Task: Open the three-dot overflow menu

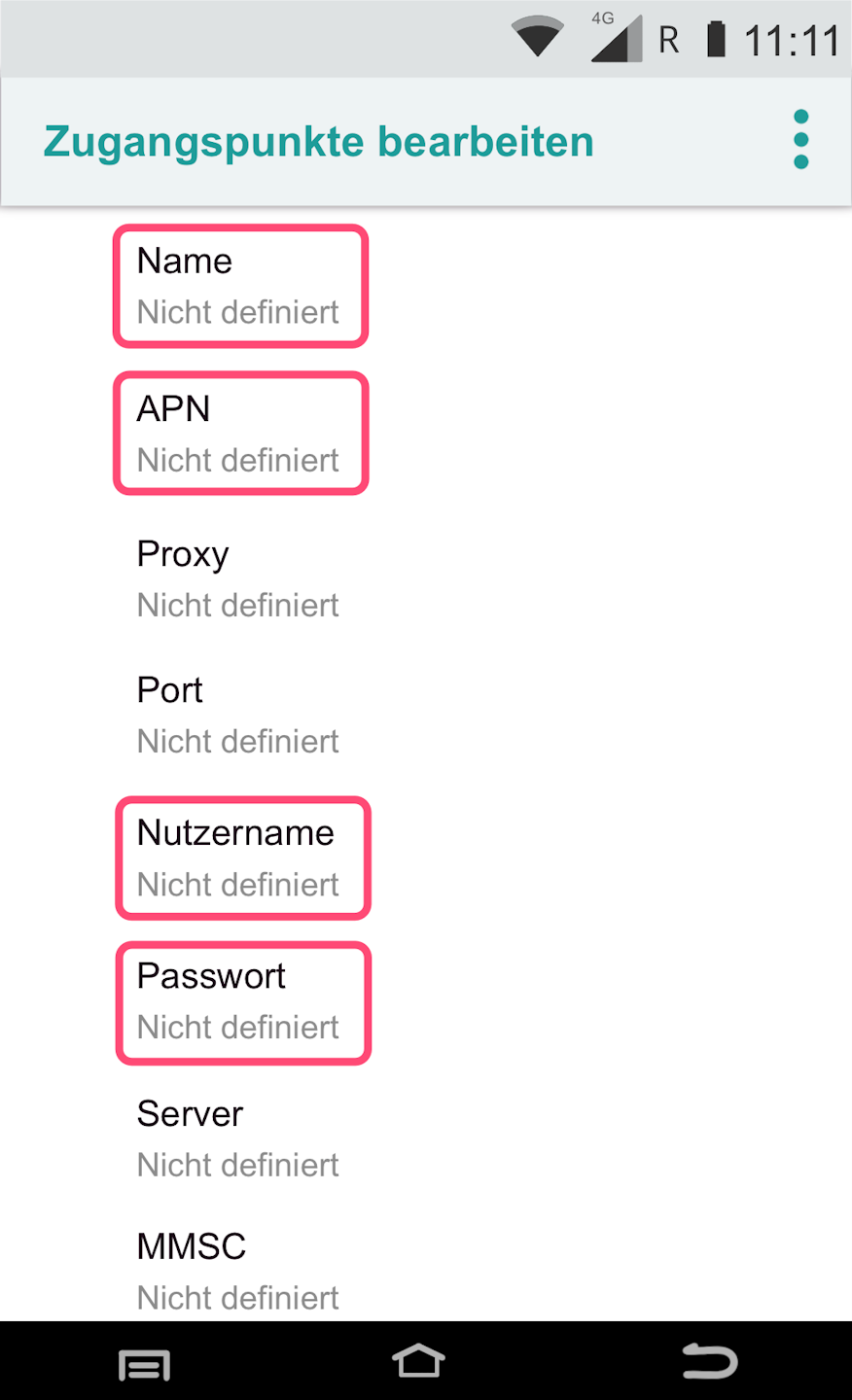Action: click(x=800, y=140)
